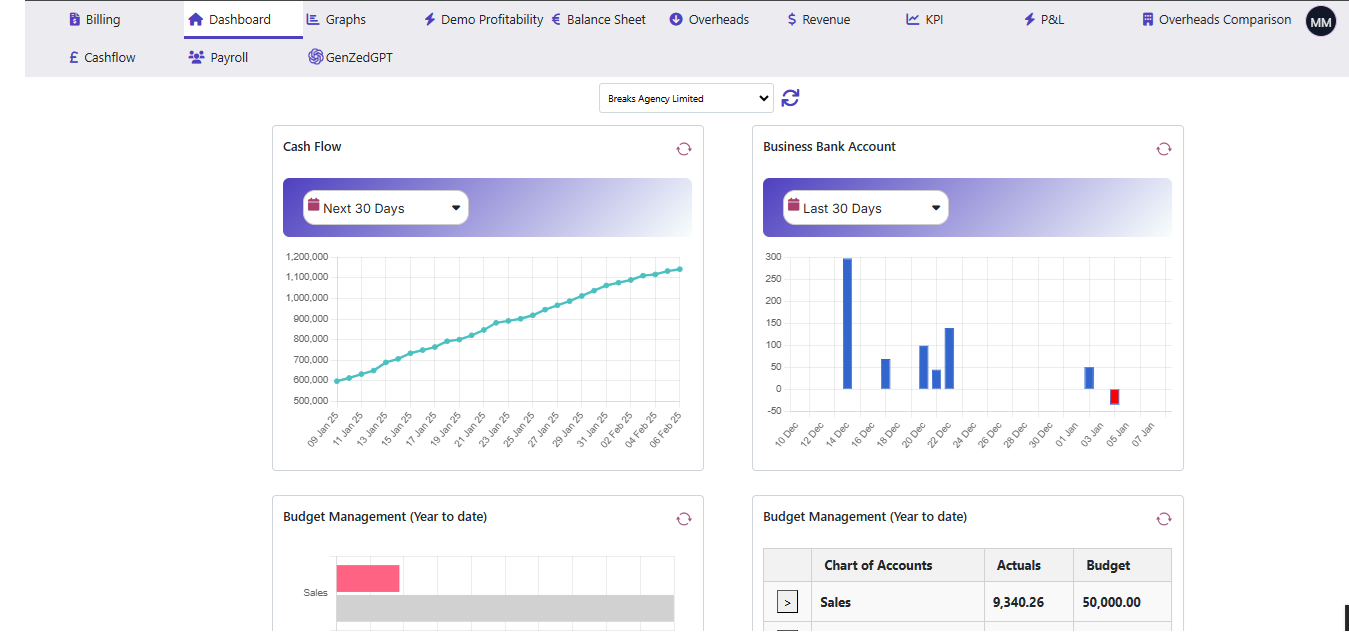The height and width of the screenshot is (633, 1349).
Task: Switch to the Graphs tab
Action: (x=336, y=20)
